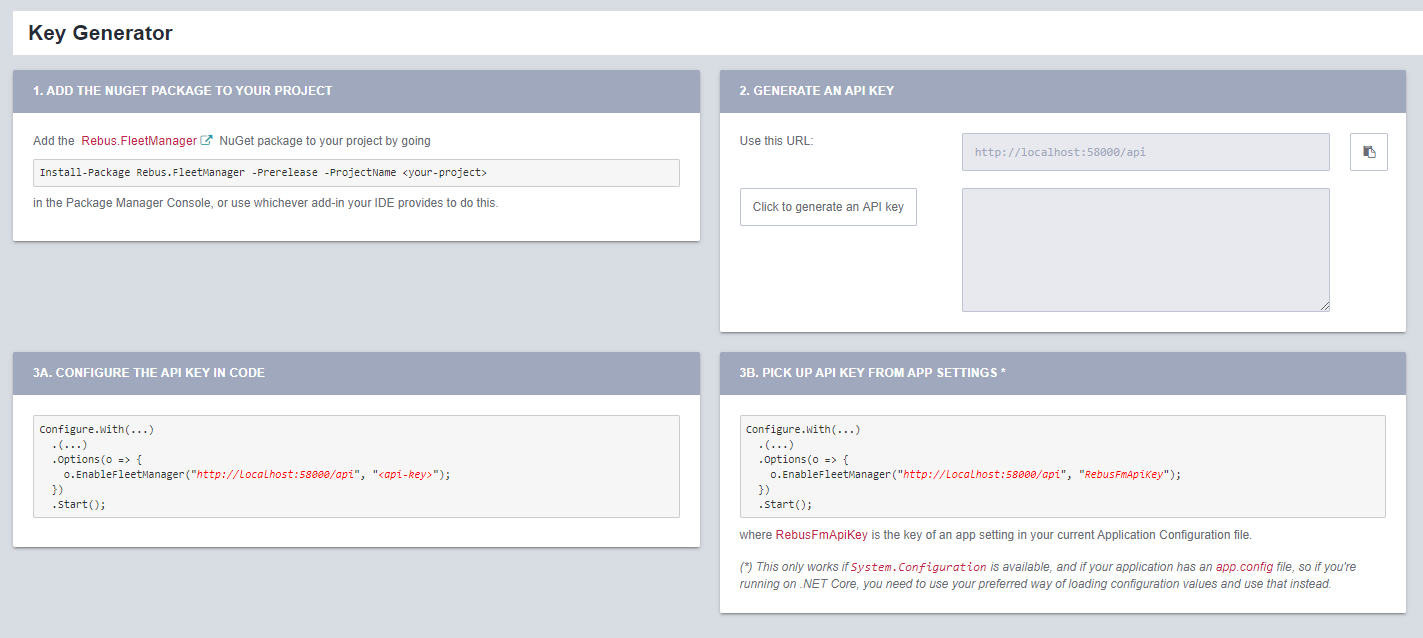Click the 3A code snippet block

[x=356, y=467]
